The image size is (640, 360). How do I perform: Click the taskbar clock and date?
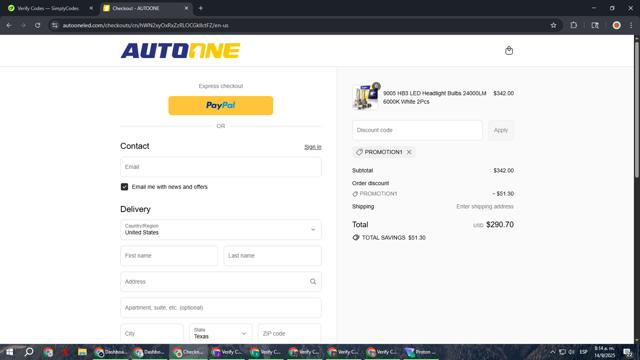604,352
